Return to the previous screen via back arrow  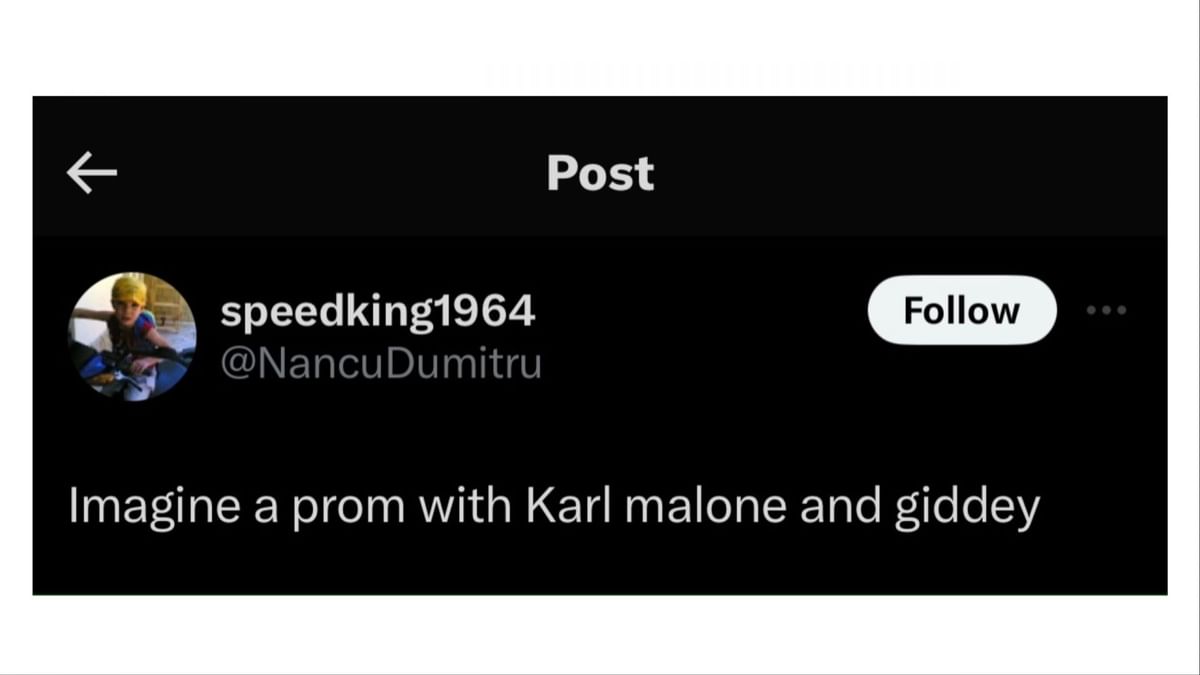[92, 174]
